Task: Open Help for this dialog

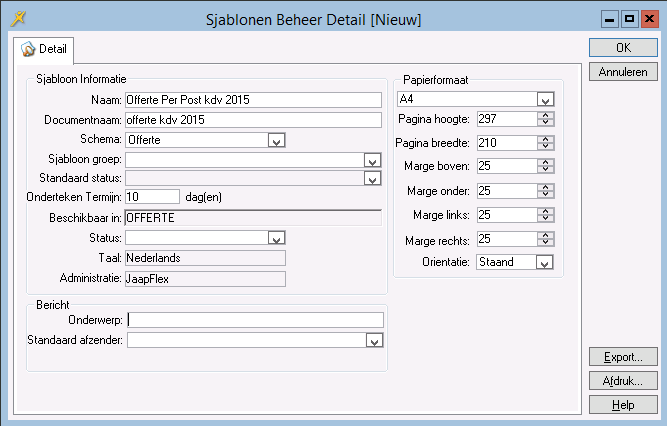Action: pyautogui.click(x=623, y=405)
